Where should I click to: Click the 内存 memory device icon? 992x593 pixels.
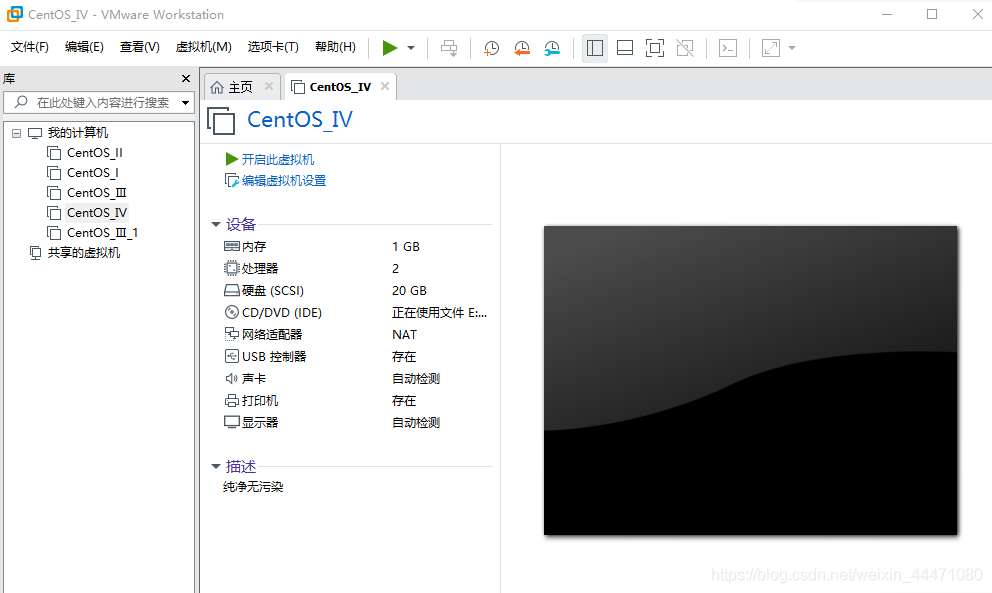pyautogui.click(x=232, y=246)
